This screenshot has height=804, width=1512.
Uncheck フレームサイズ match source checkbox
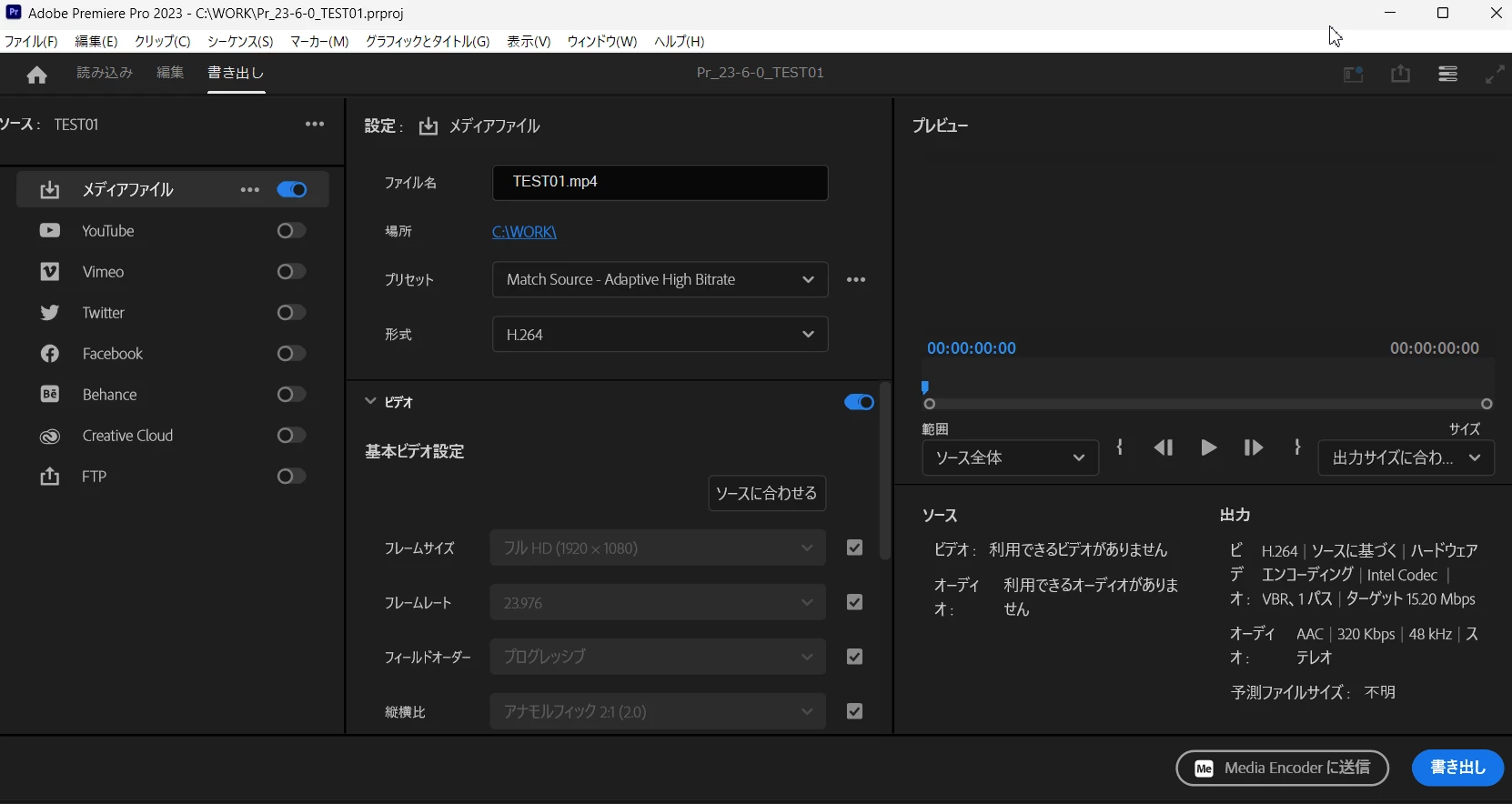tap(854, 548)
